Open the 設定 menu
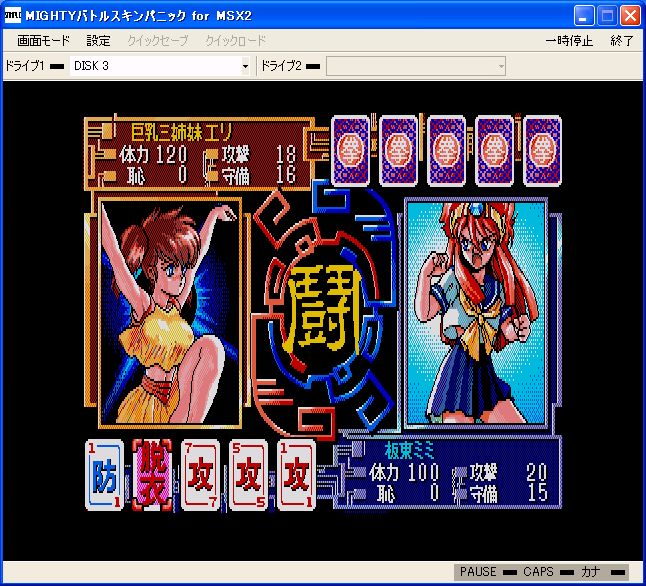 98,40
